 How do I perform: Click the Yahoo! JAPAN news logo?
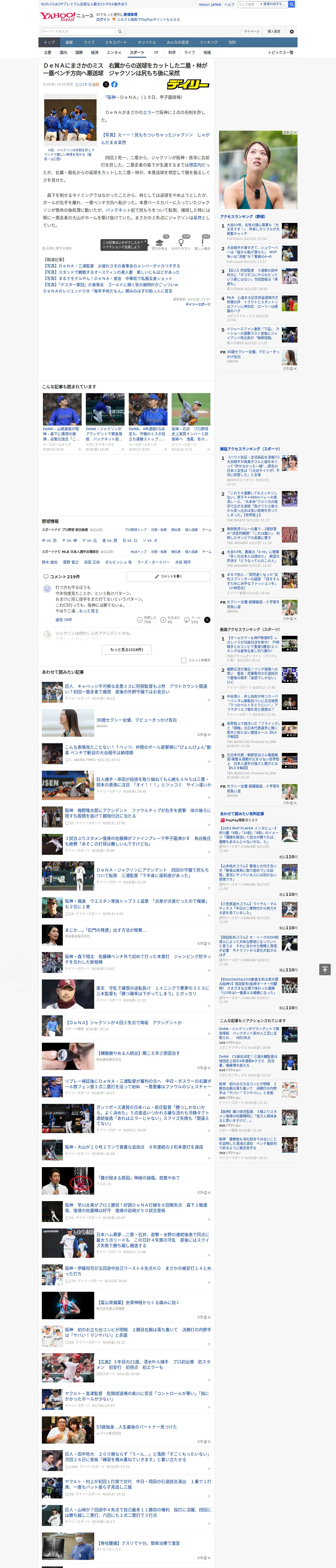66,16
